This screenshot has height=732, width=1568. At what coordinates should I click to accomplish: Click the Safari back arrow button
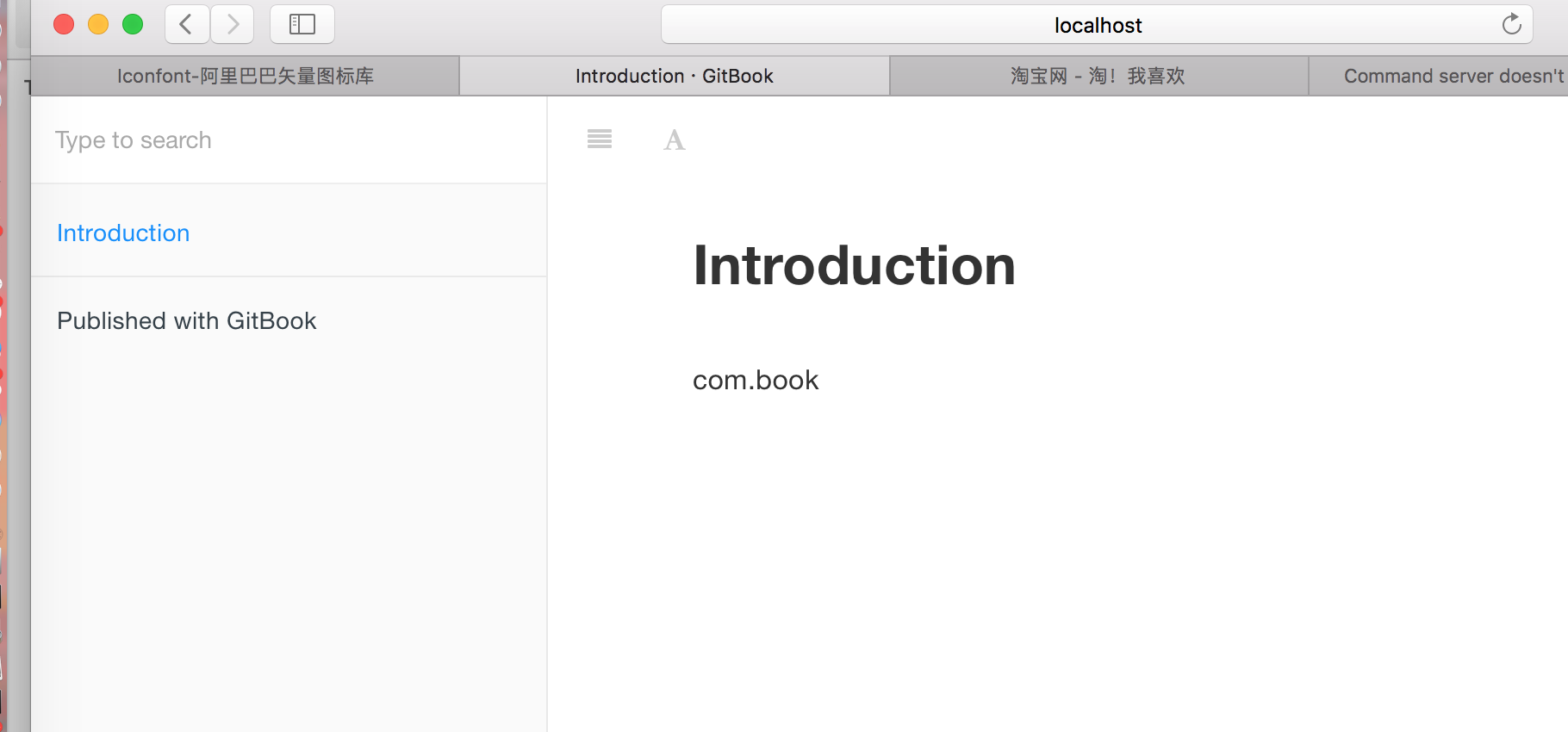[187, 24]
